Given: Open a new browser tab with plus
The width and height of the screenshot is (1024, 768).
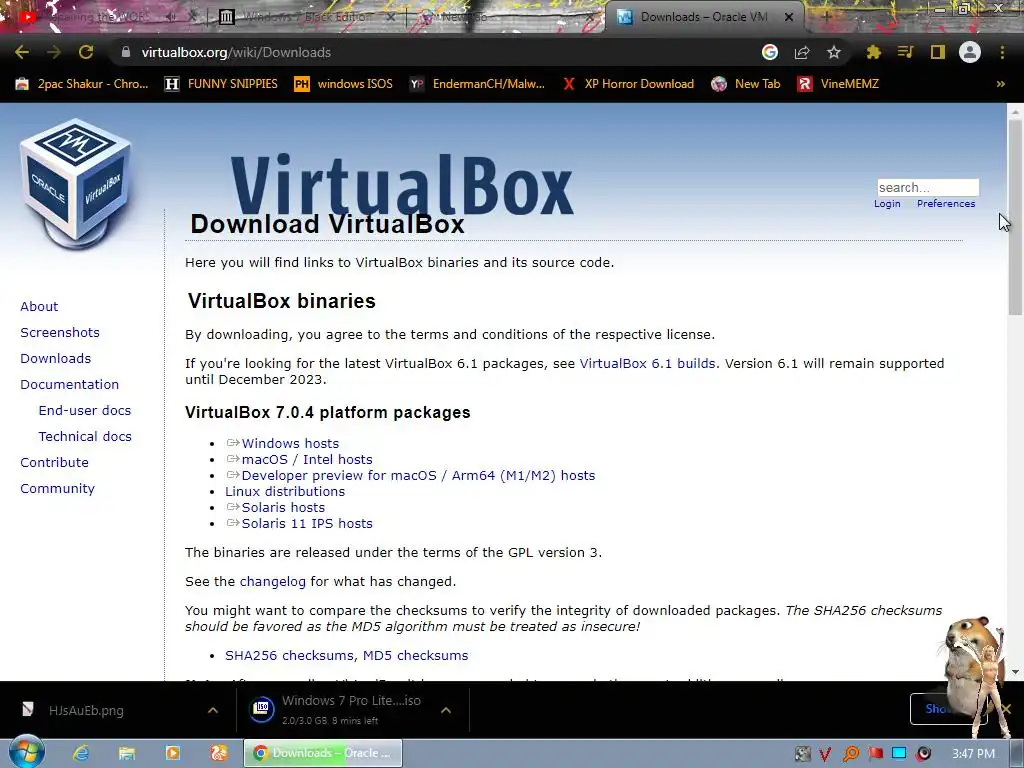Looking at the screenshot, I should (x=825, y=17).
